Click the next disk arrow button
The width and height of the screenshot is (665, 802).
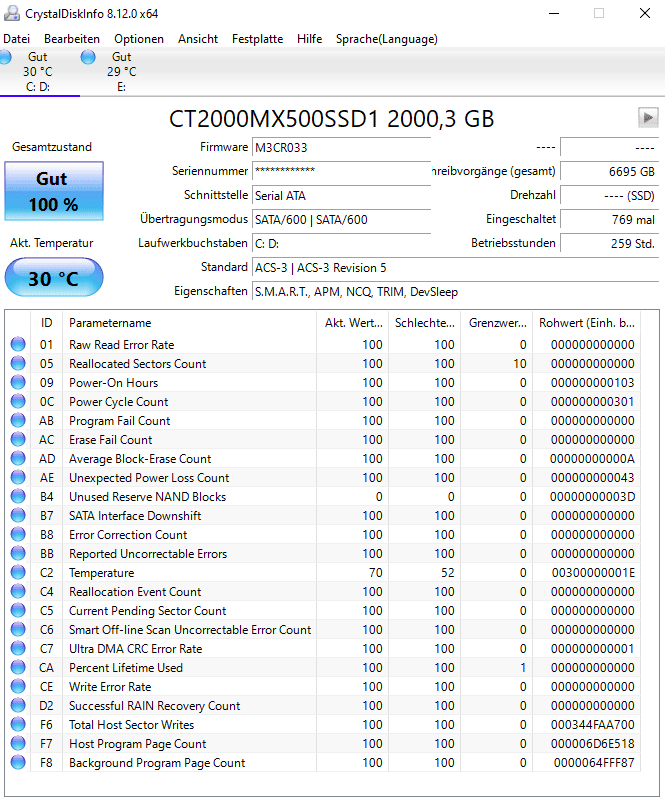pos(648,118)
